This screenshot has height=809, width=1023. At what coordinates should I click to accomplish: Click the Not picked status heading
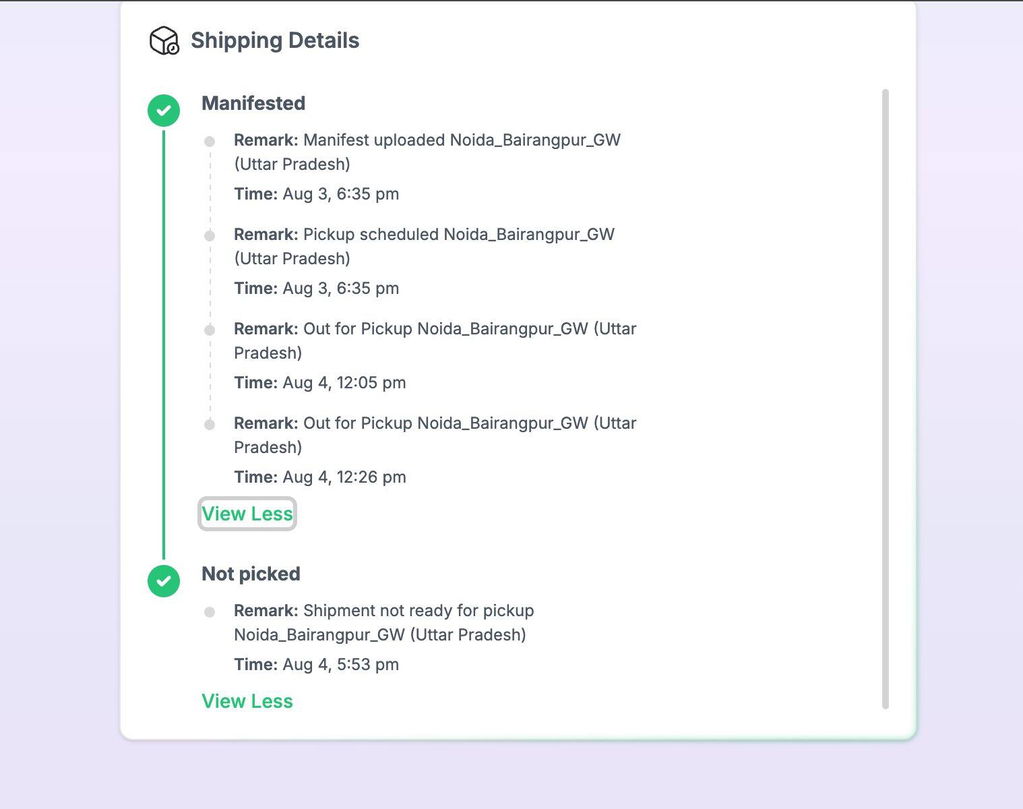coord(251,573)
